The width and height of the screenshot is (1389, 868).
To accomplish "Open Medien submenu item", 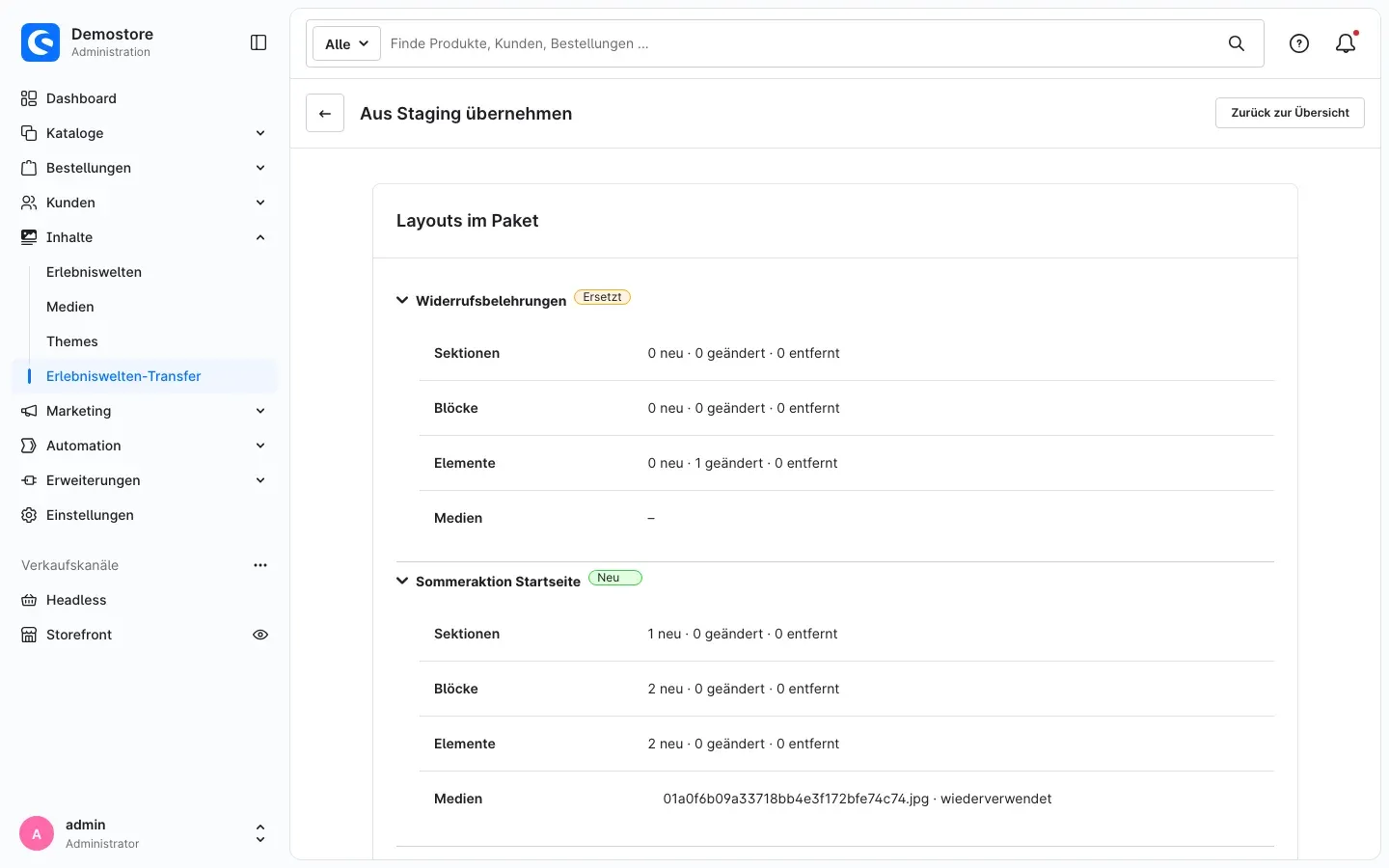I will [70, 307].
